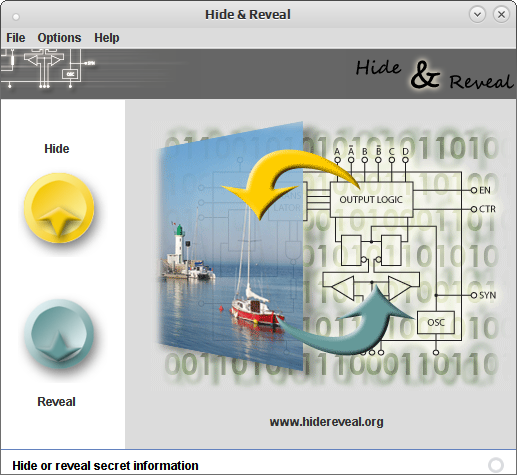
Task: Click the window menu dot in title bar
Action: click(16, 16)
